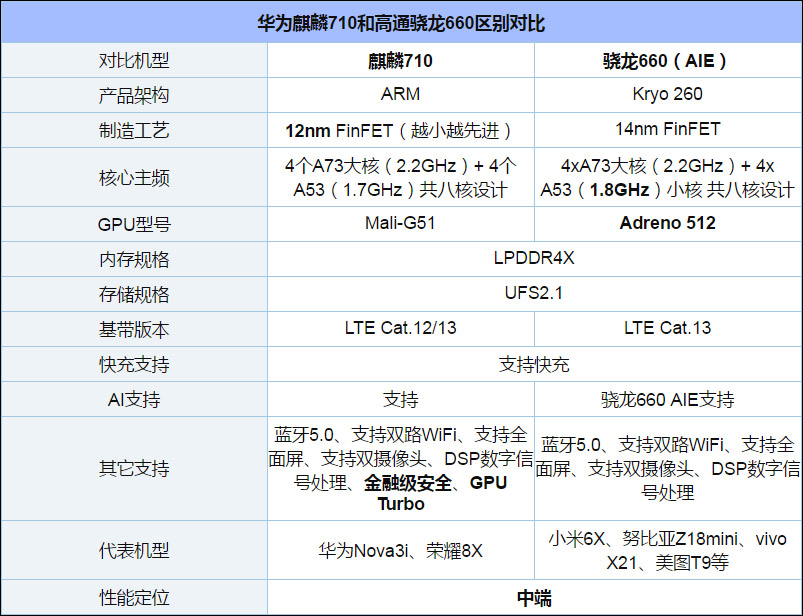Select the 产品架构 row label
This screenshot has height=616, width=803.
pyautogui.click(x=134, y=96)
